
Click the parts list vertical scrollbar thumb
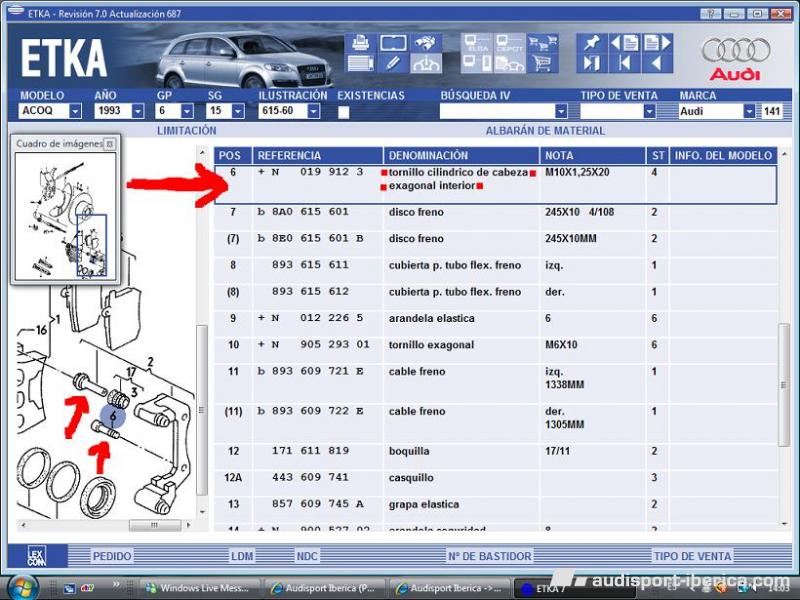pos(783,385)
